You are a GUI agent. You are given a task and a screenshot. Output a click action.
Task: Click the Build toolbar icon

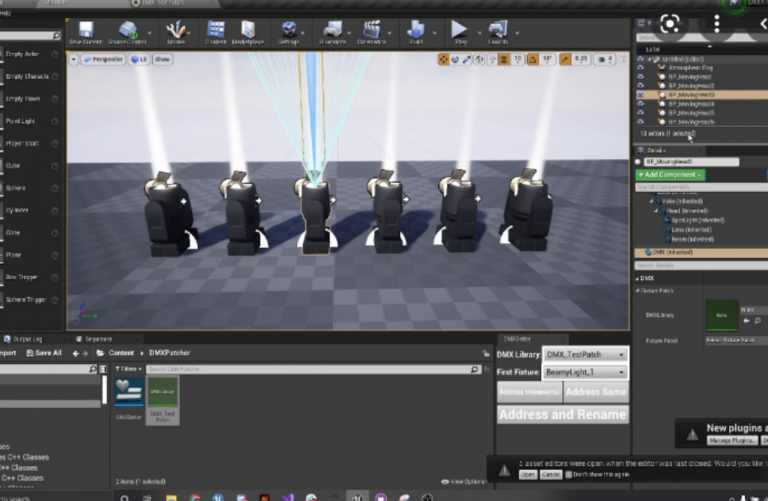coord(416,32)
